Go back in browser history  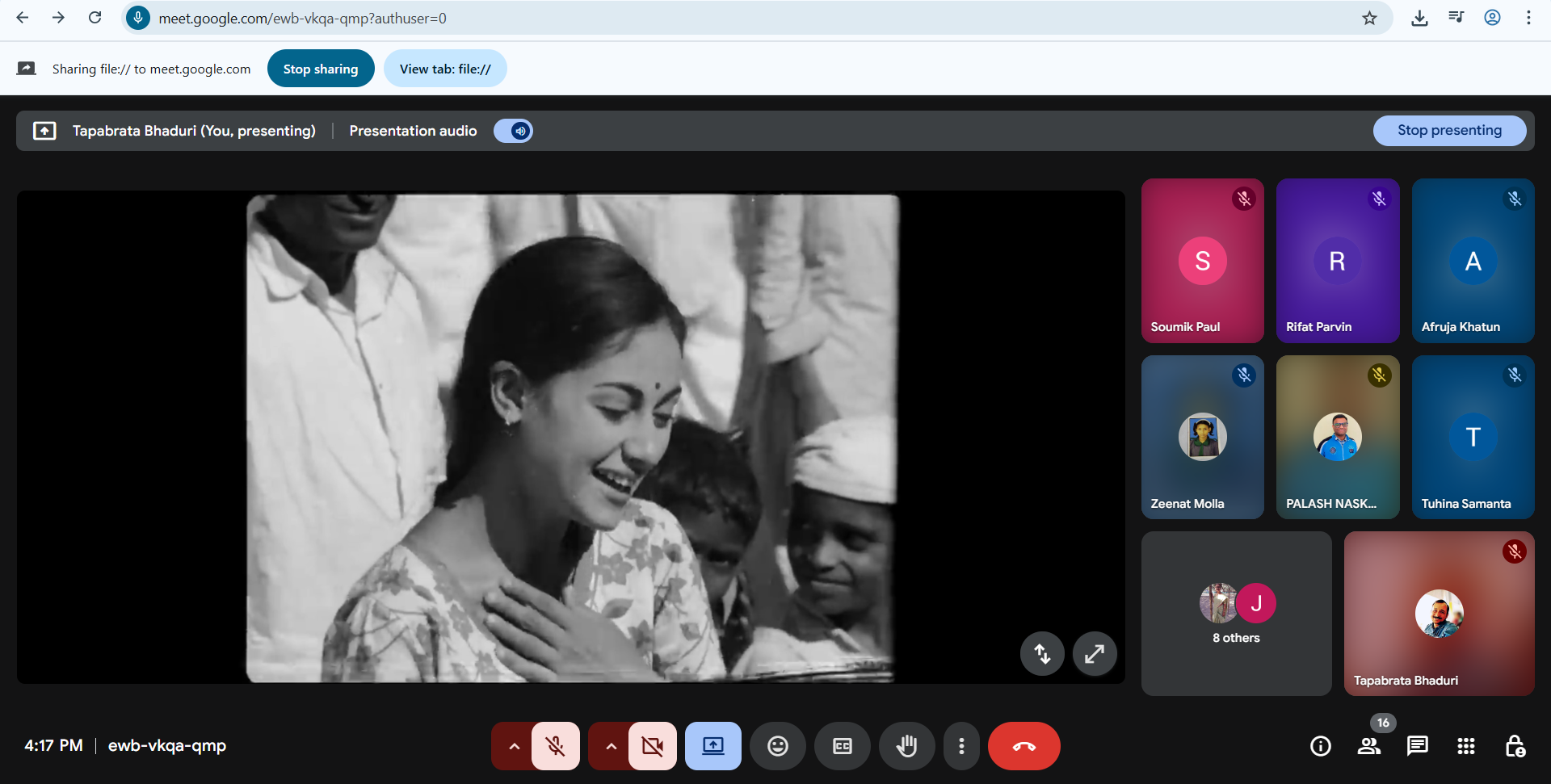23,18
